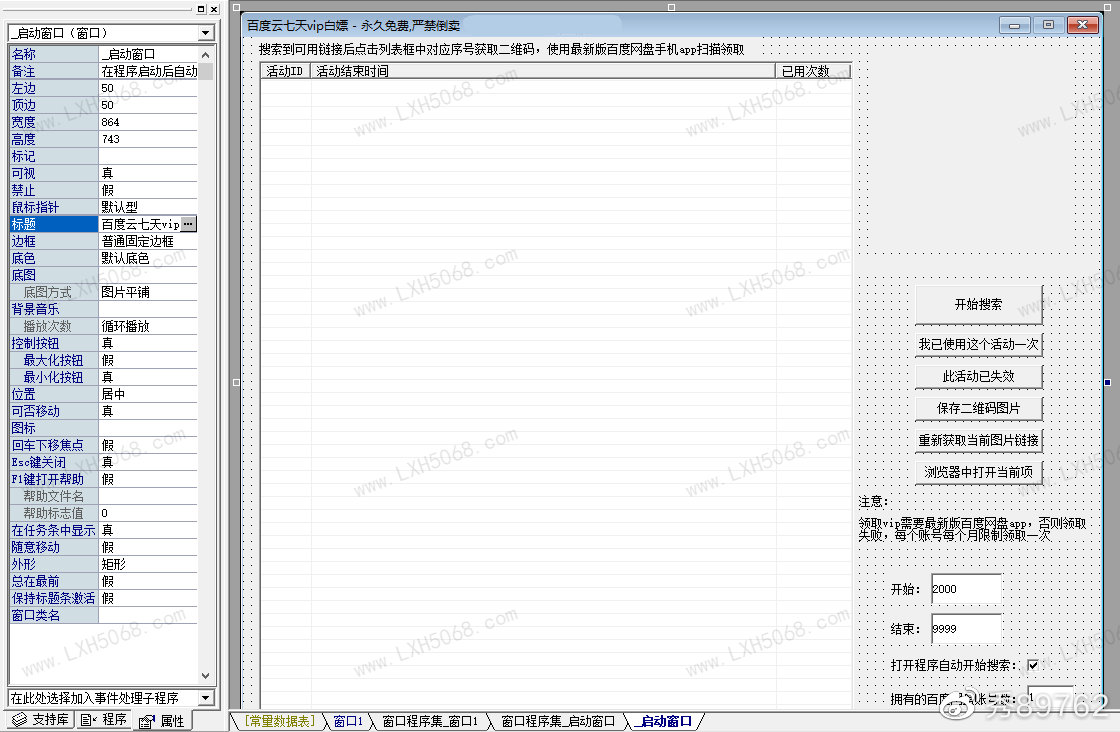Select the Esc键关闭 property row
Image resolution: width=1120 pixels, height=732 pixels.
point(104,462)
